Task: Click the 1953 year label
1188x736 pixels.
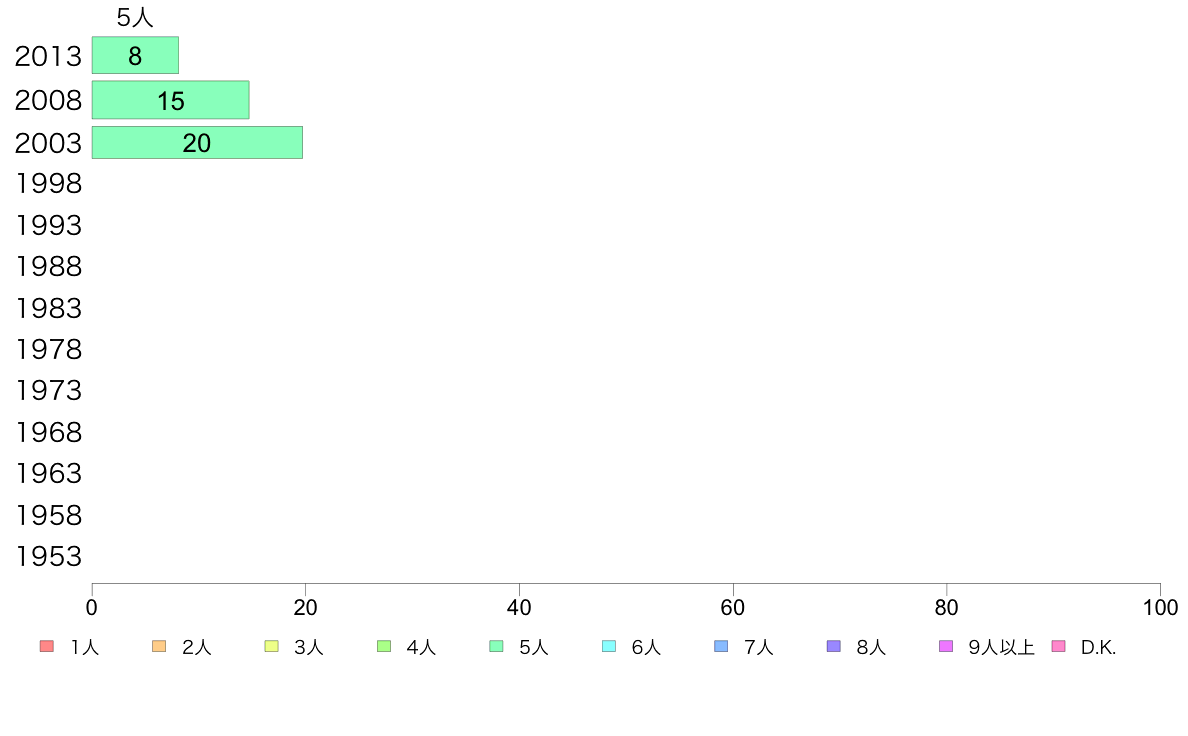Action: (x=48, y=557)
